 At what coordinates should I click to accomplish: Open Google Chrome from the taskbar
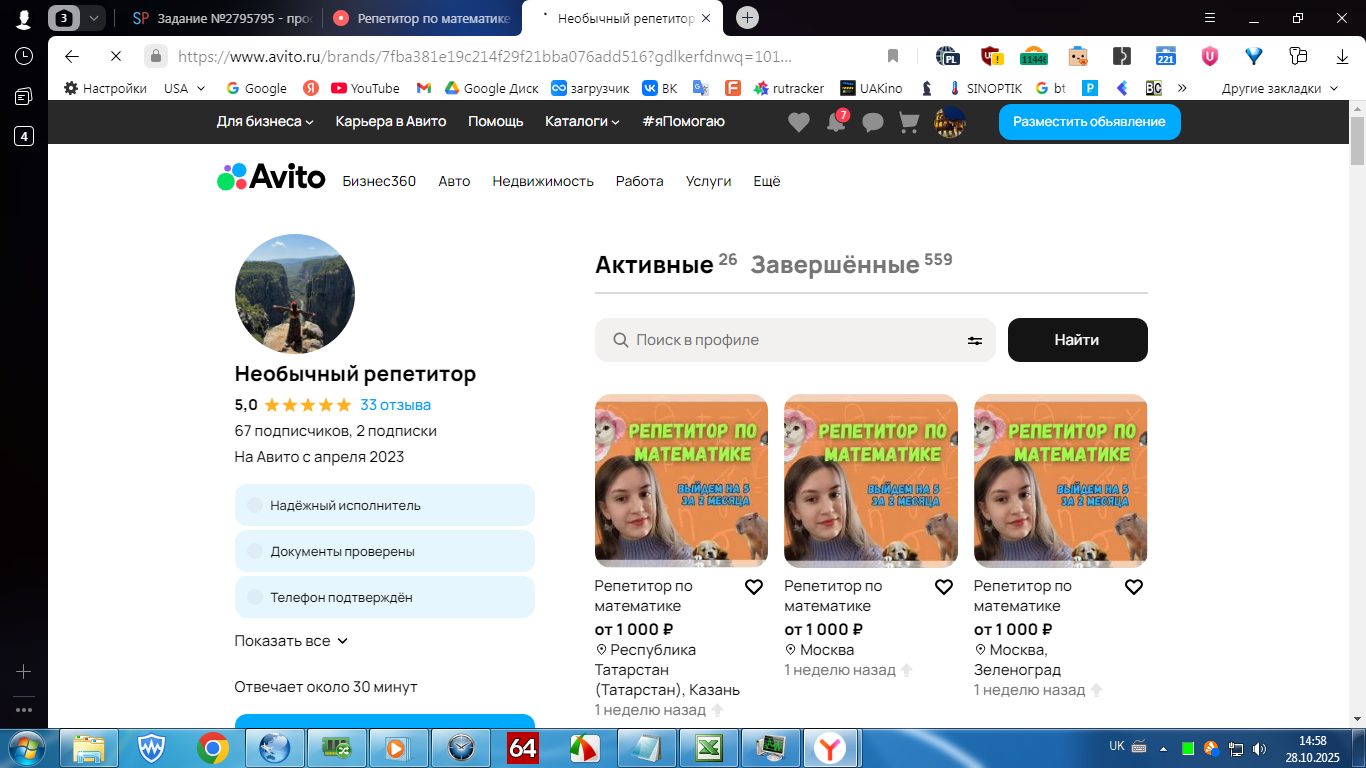click(x=212, y=747)
